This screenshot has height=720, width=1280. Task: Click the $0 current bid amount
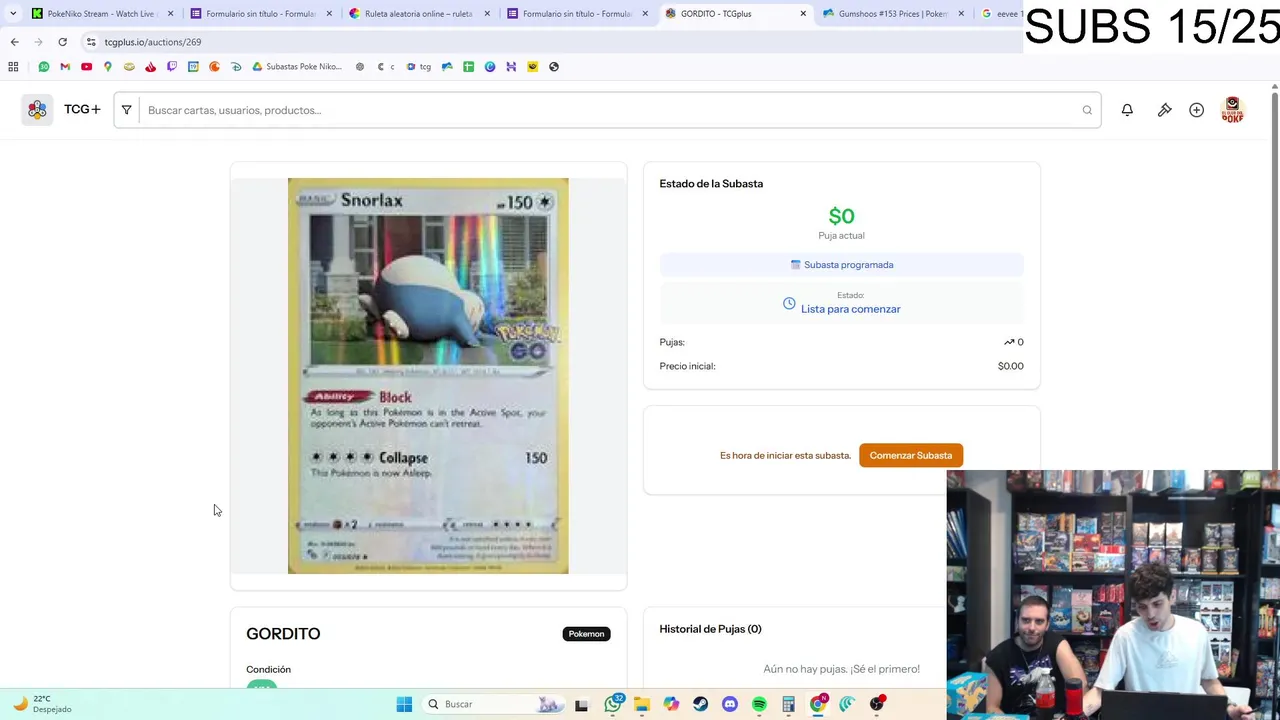coord(841,216)
